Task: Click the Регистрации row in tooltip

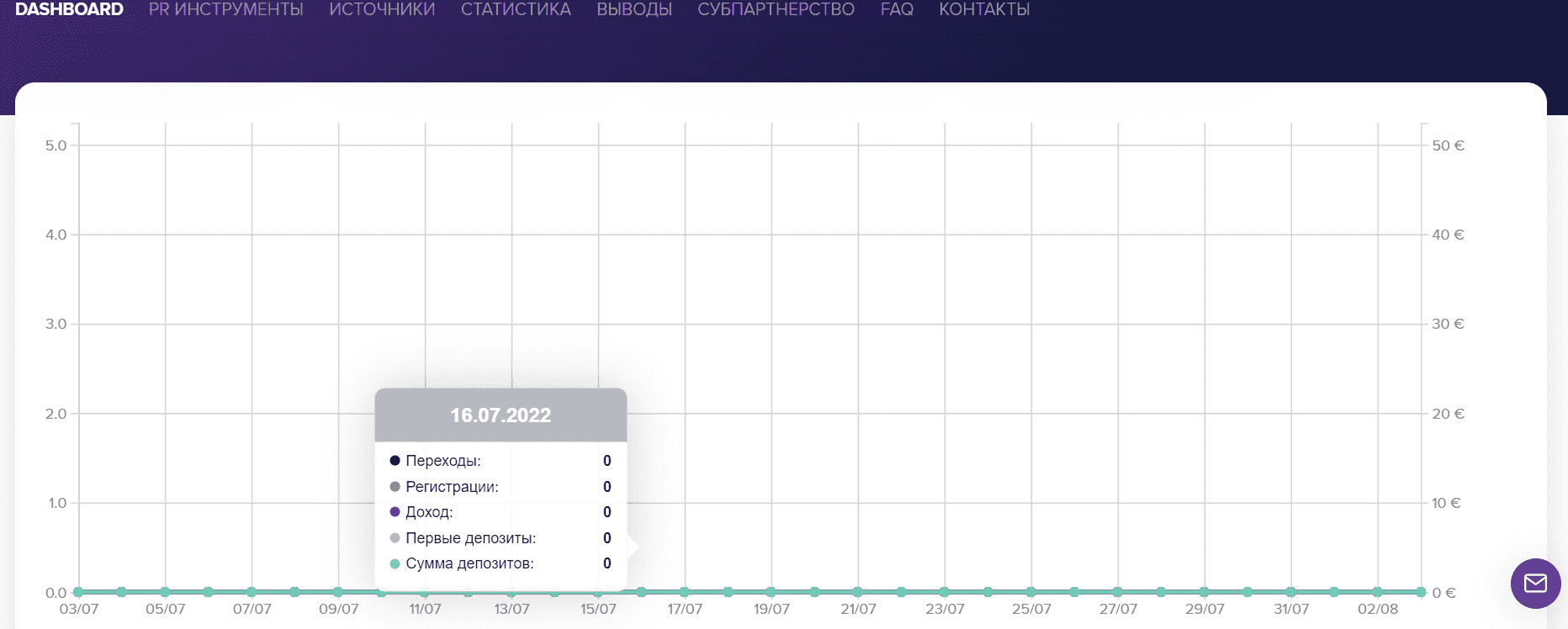Action: (501, 487)
